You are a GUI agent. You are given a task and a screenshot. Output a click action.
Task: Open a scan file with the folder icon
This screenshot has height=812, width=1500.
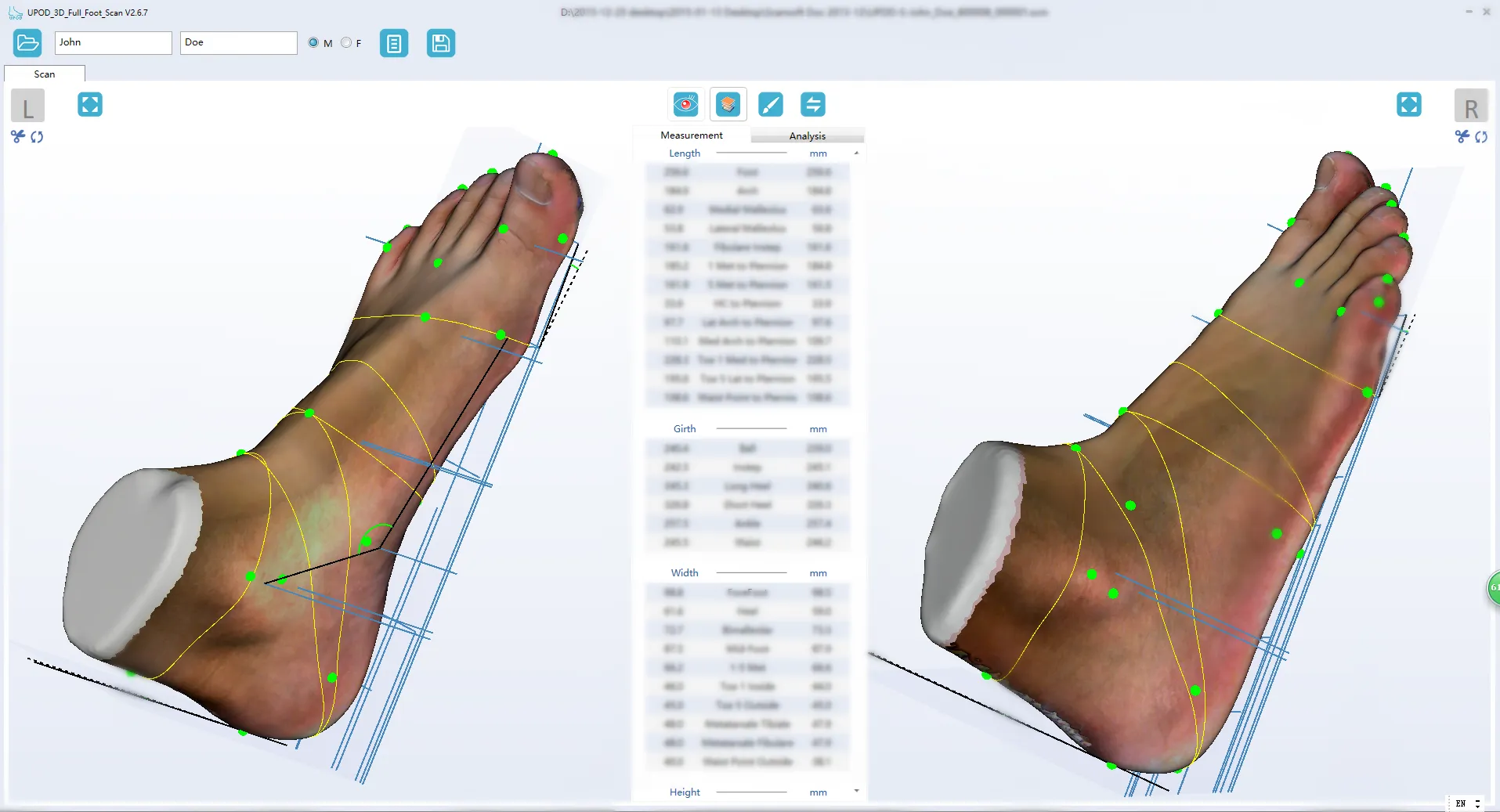[x=27, y=42]
